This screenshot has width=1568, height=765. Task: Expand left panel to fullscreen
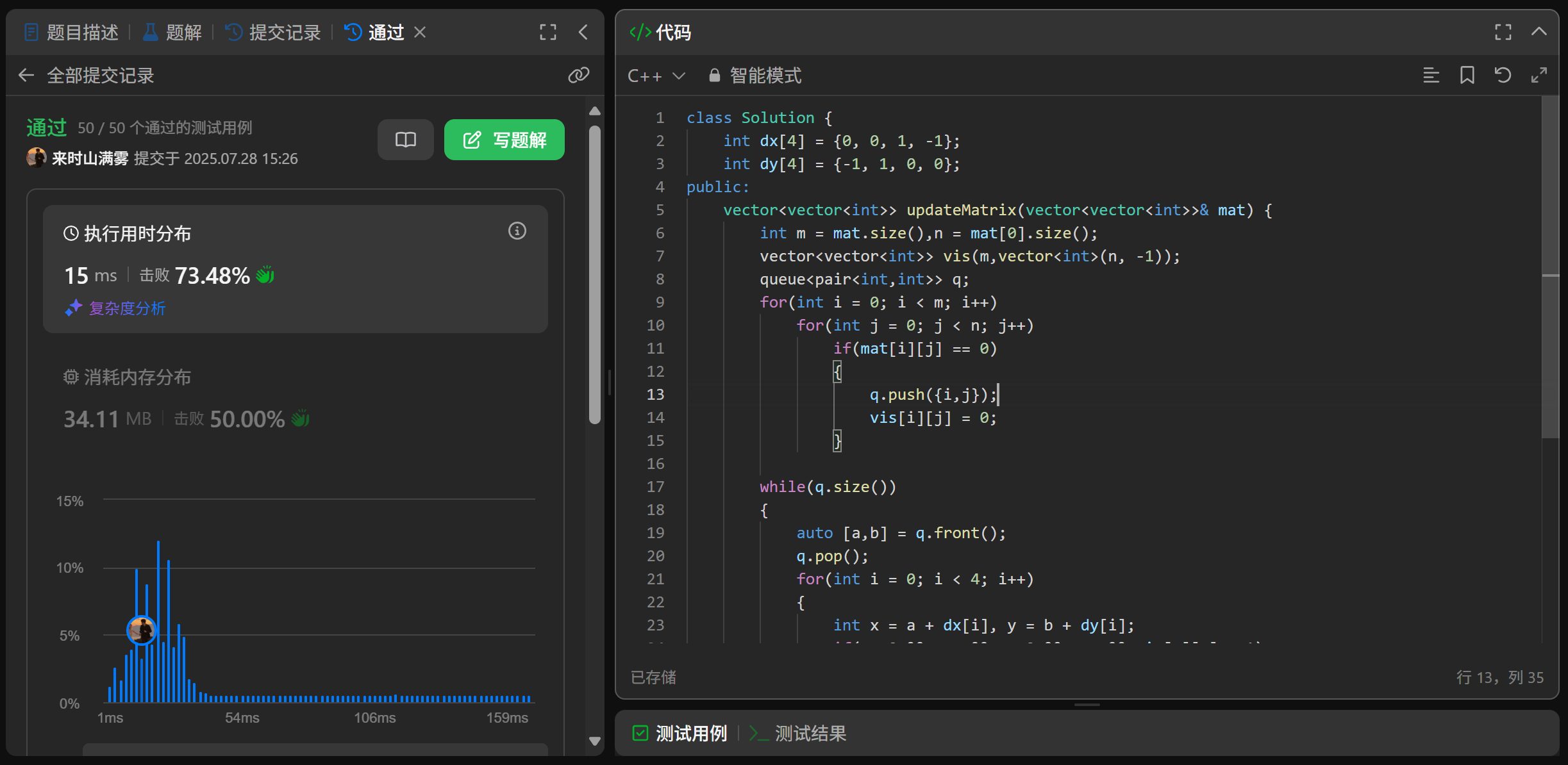click(x=548, y=32)
